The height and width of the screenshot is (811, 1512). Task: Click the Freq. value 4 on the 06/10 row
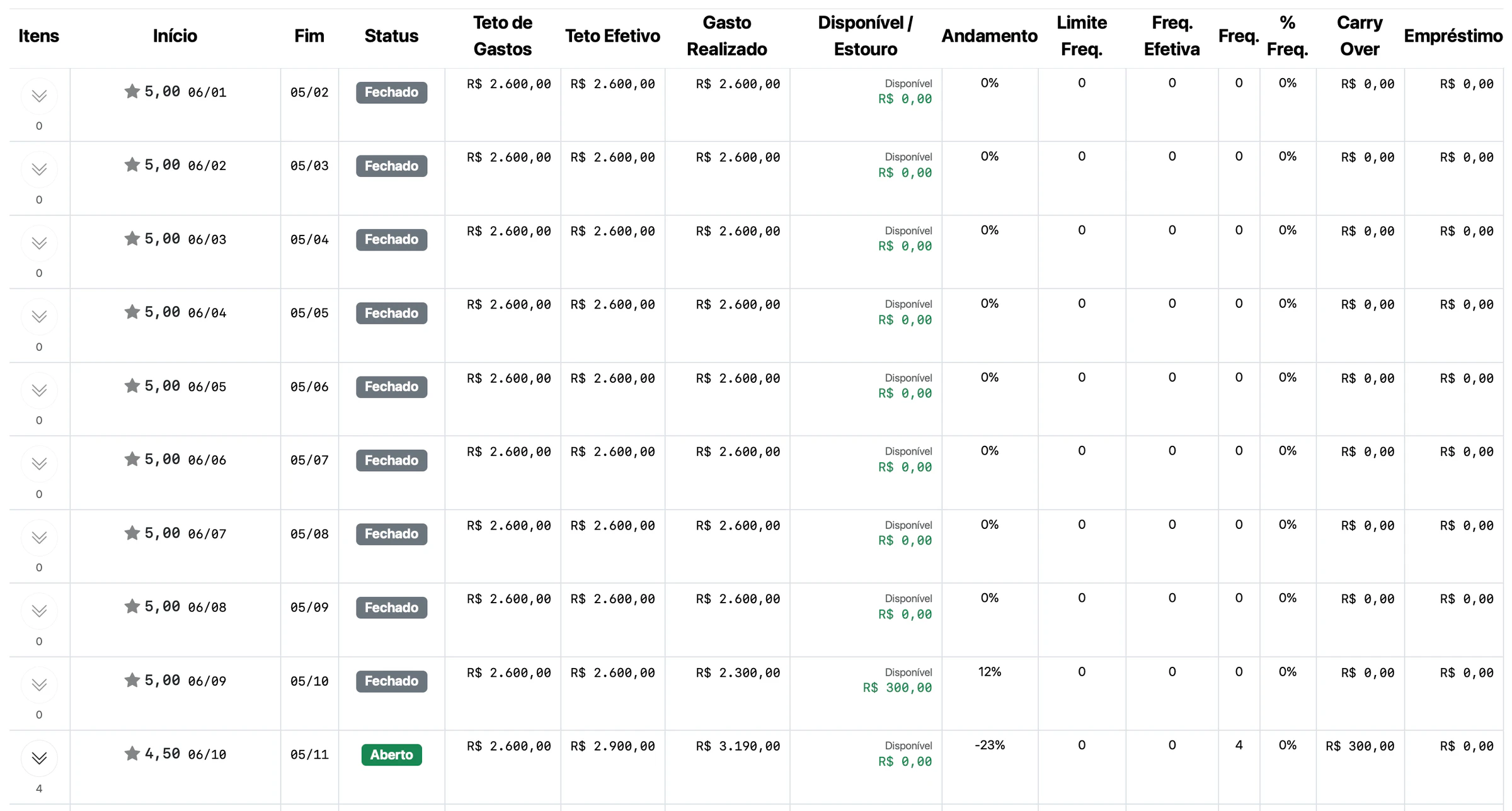pos(1239,746)
